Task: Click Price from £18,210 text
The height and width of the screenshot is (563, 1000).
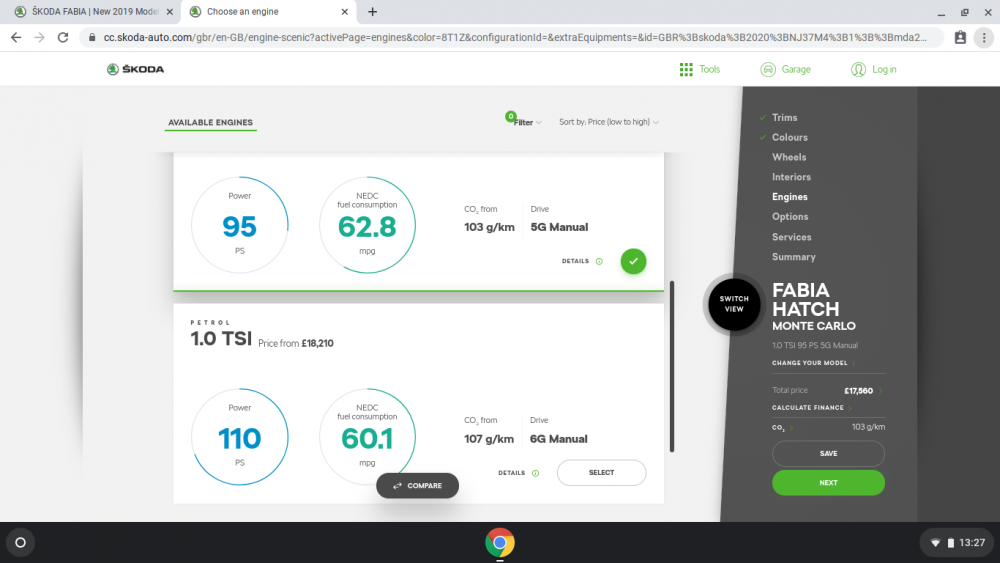Action: 296,343
